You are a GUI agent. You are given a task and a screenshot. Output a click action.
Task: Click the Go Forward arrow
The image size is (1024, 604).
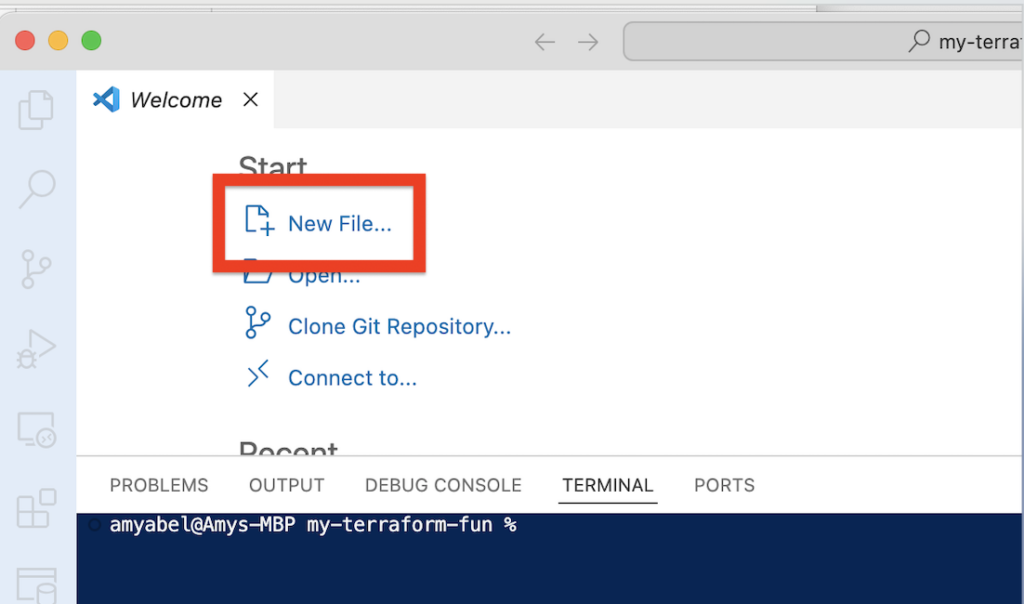click(589, 42)
